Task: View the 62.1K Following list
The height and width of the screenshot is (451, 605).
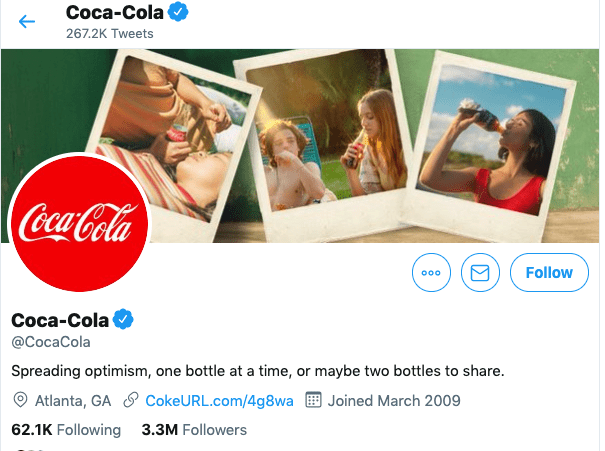Action: tap(65, 430)
